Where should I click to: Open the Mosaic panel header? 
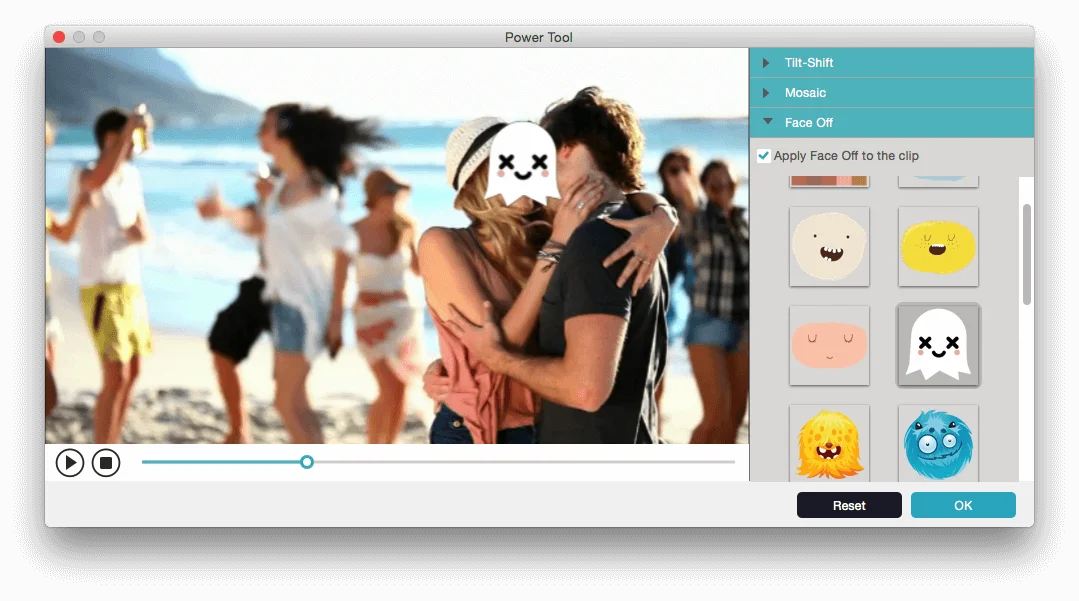[x=892, y=92]
